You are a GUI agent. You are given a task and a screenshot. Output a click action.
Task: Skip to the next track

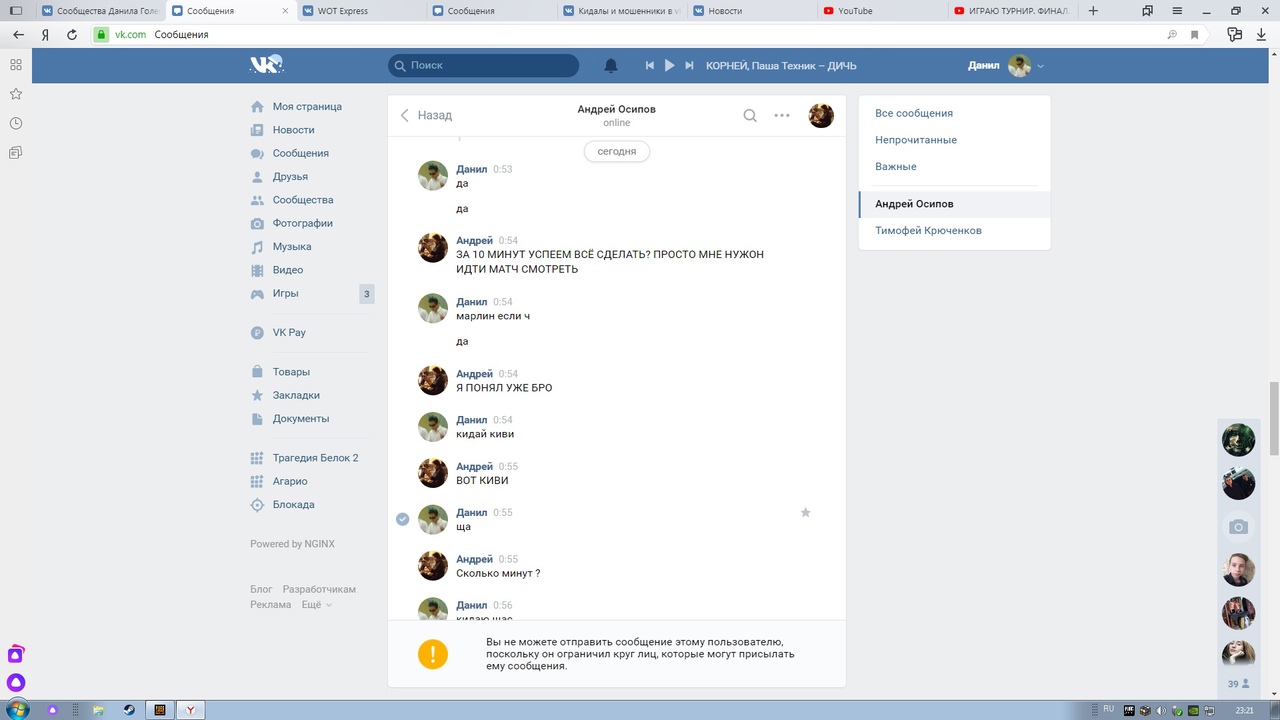pos(689,66)
